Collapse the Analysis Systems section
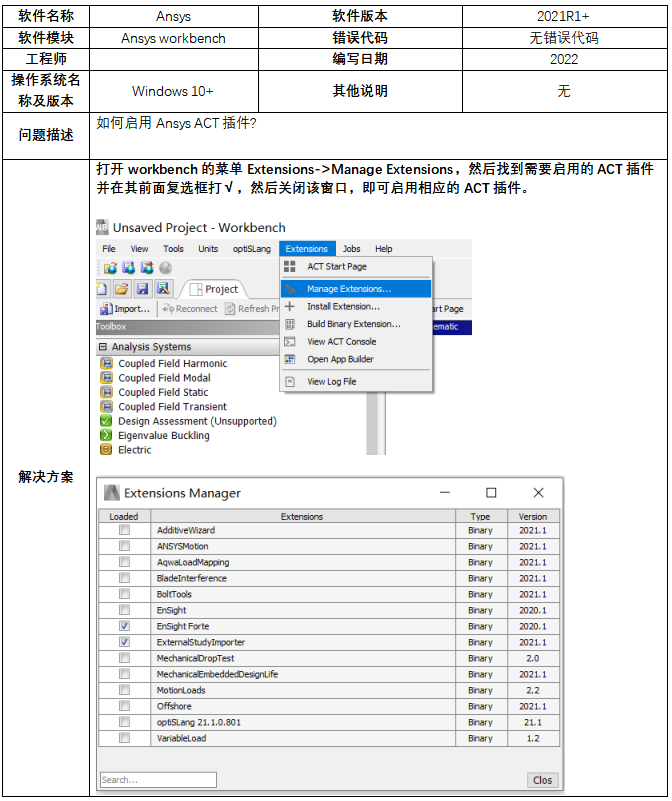 [x=102, y=347]
